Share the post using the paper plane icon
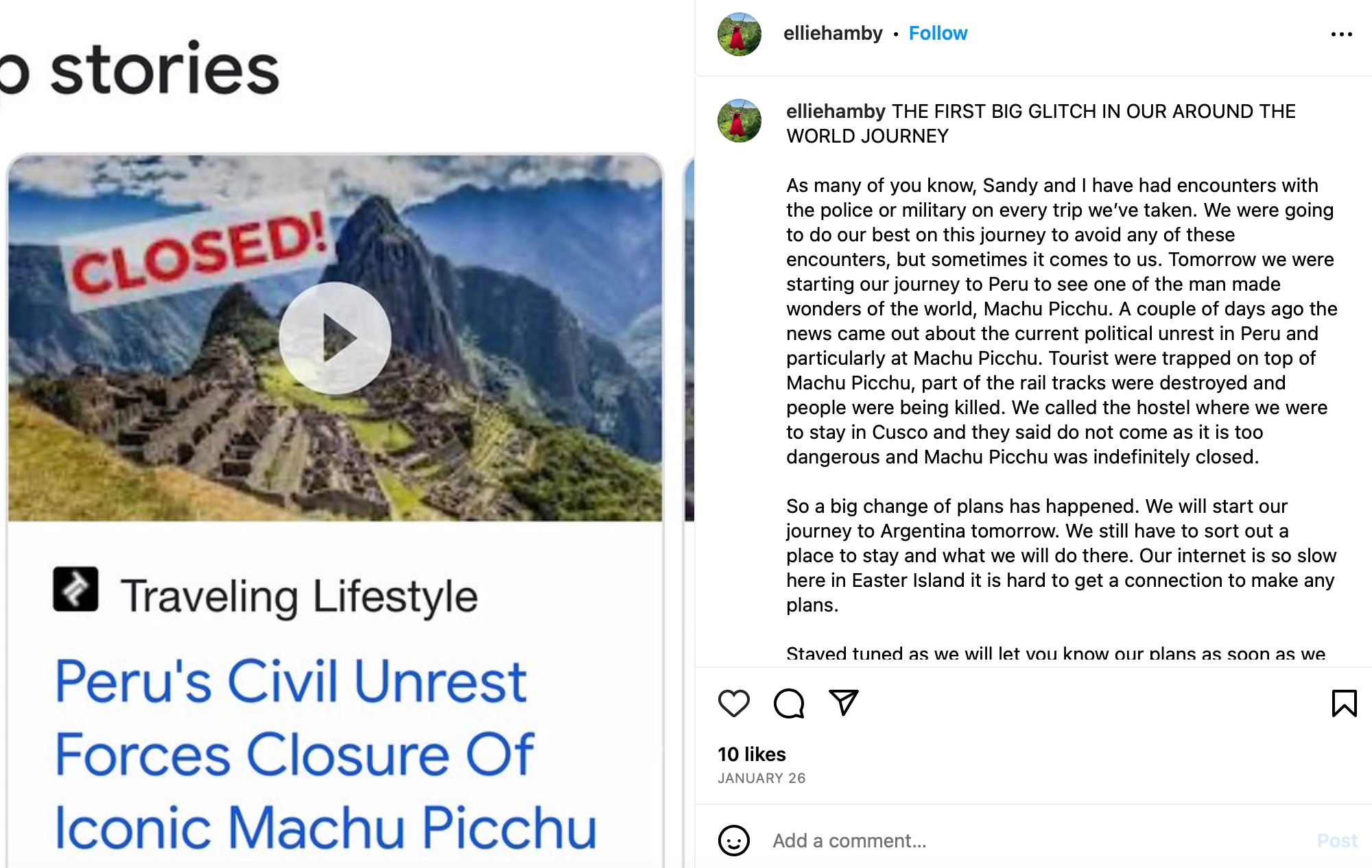1372x868 pixels. tap(843, 703)
